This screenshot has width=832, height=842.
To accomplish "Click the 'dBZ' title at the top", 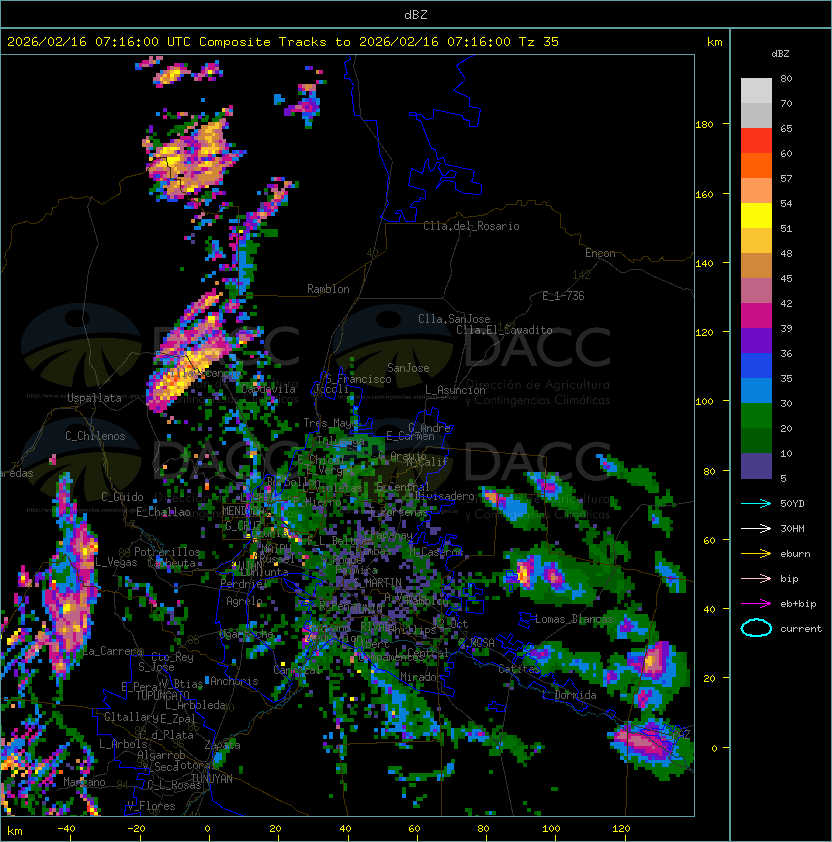I will [416, 15].
